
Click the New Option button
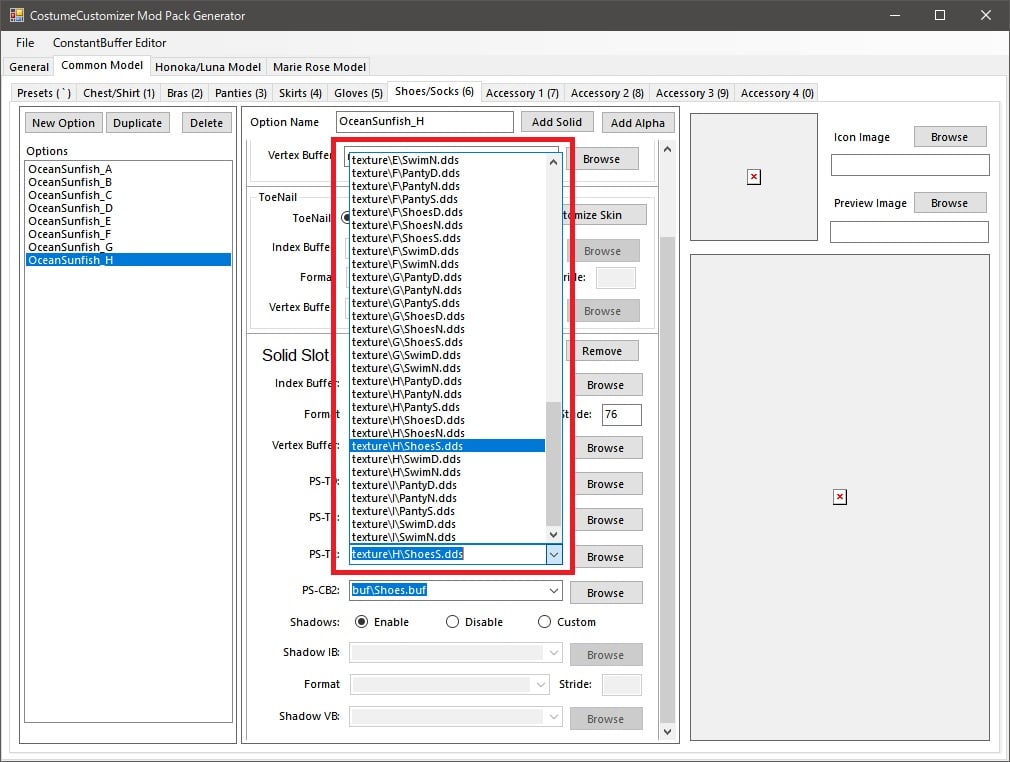tap(63, 123)
